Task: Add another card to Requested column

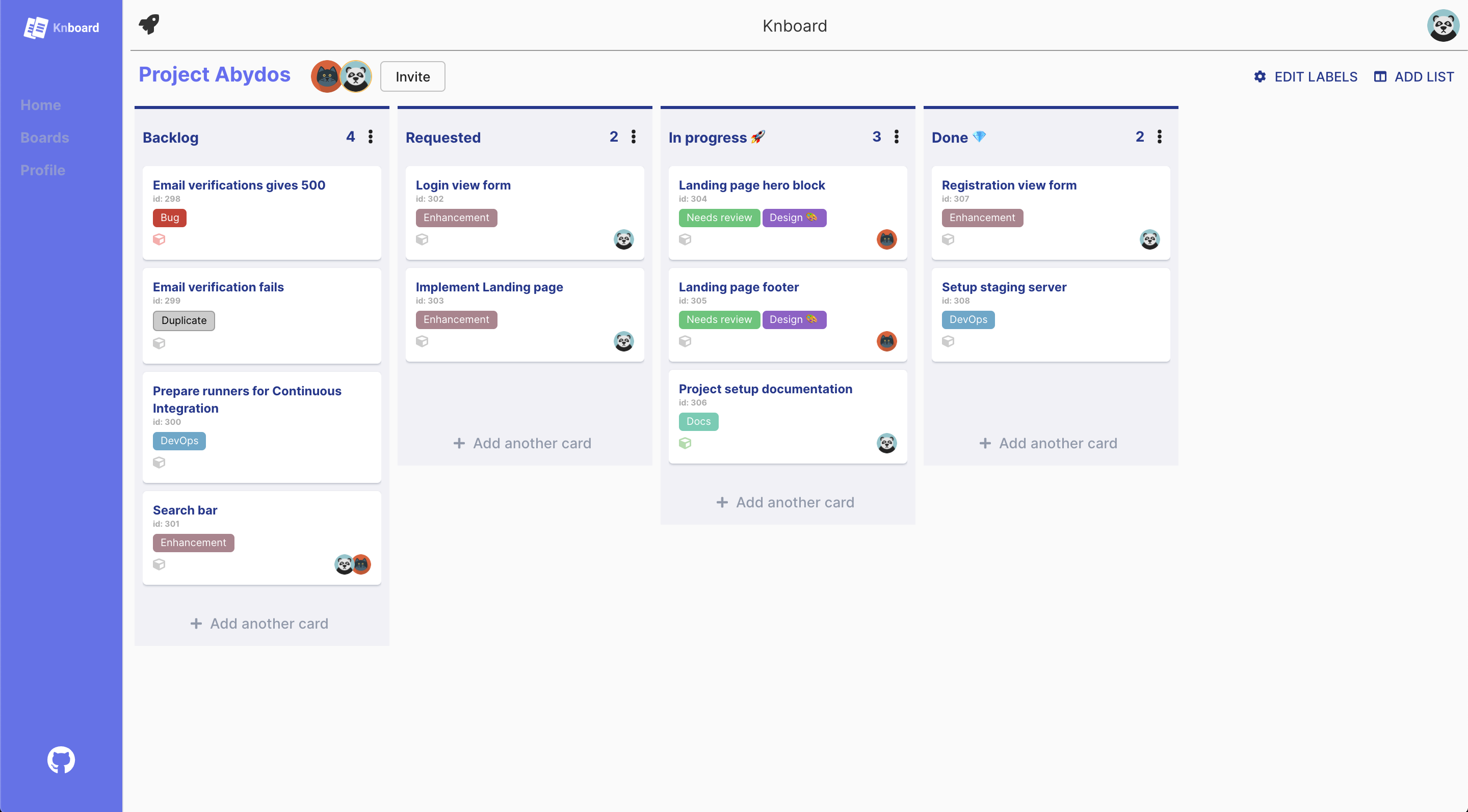Action: tap(522, 443)
